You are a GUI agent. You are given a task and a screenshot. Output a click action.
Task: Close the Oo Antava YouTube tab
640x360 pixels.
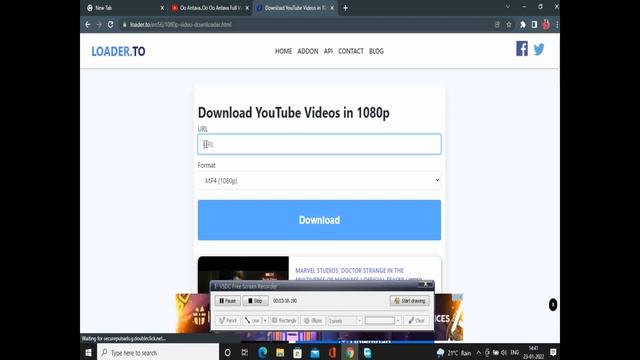(247, 8)
